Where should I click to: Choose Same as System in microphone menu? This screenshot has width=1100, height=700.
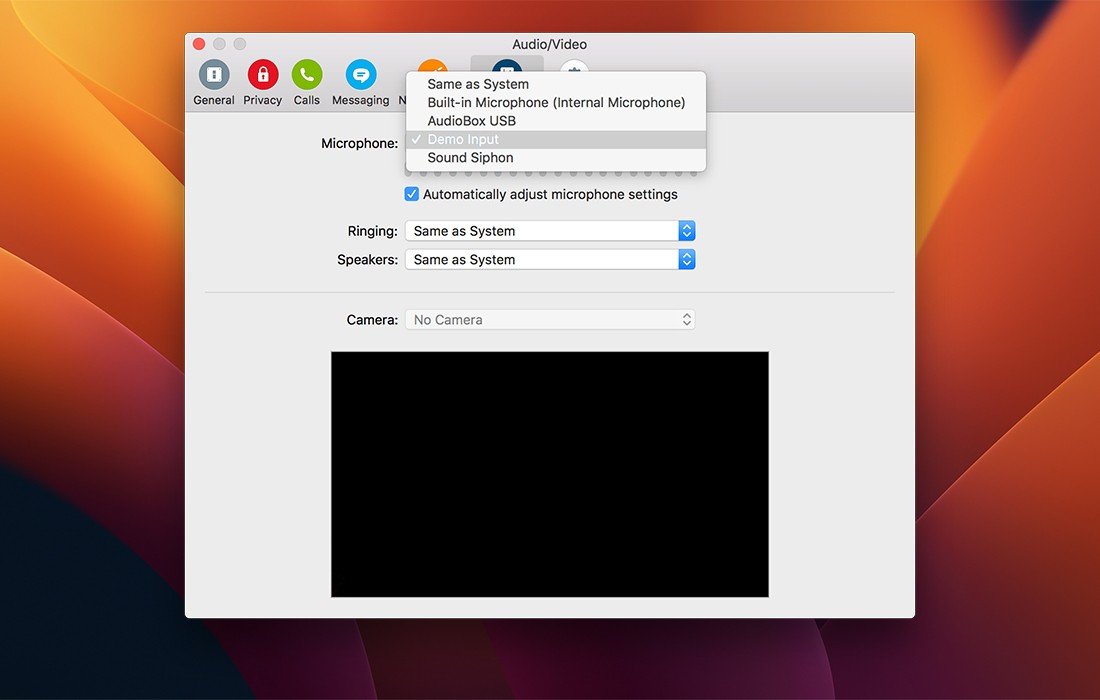[x=478, y=84]
